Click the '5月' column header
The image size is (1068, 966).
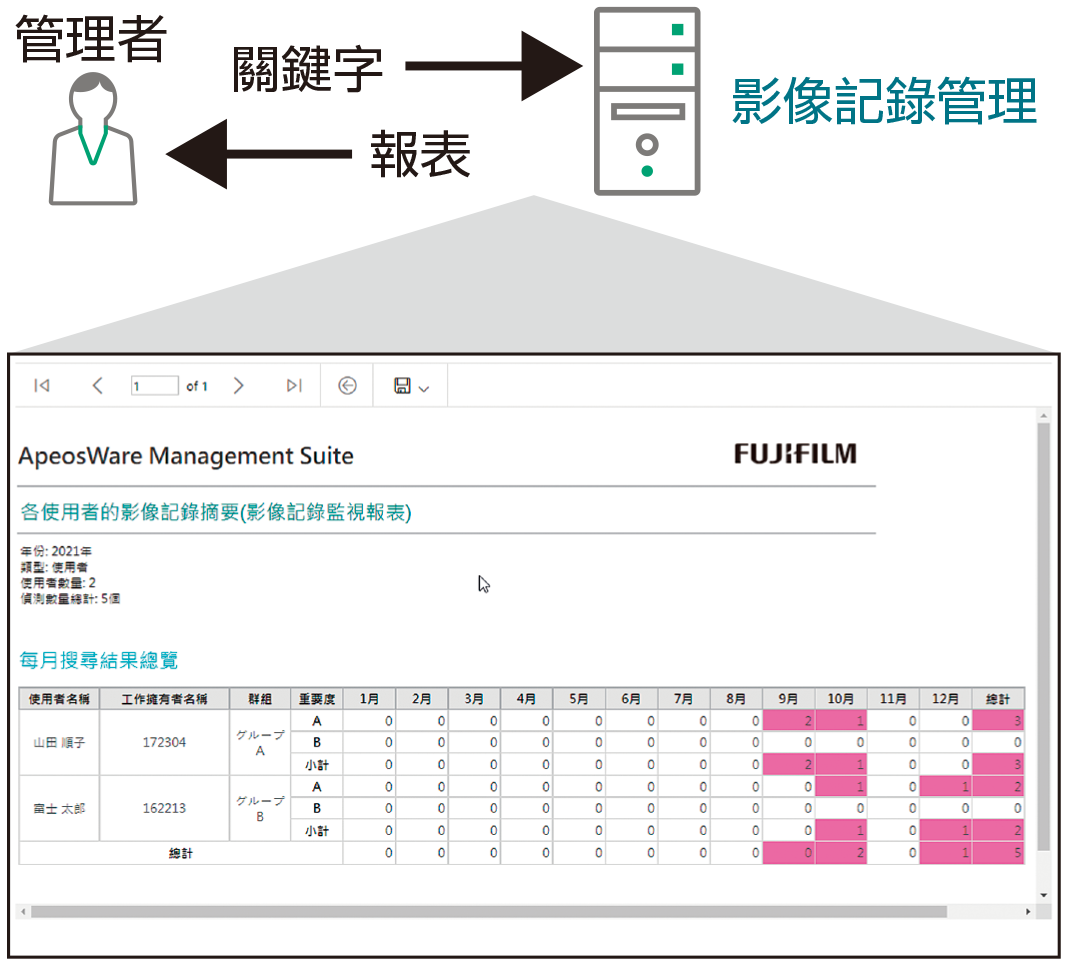578,699
